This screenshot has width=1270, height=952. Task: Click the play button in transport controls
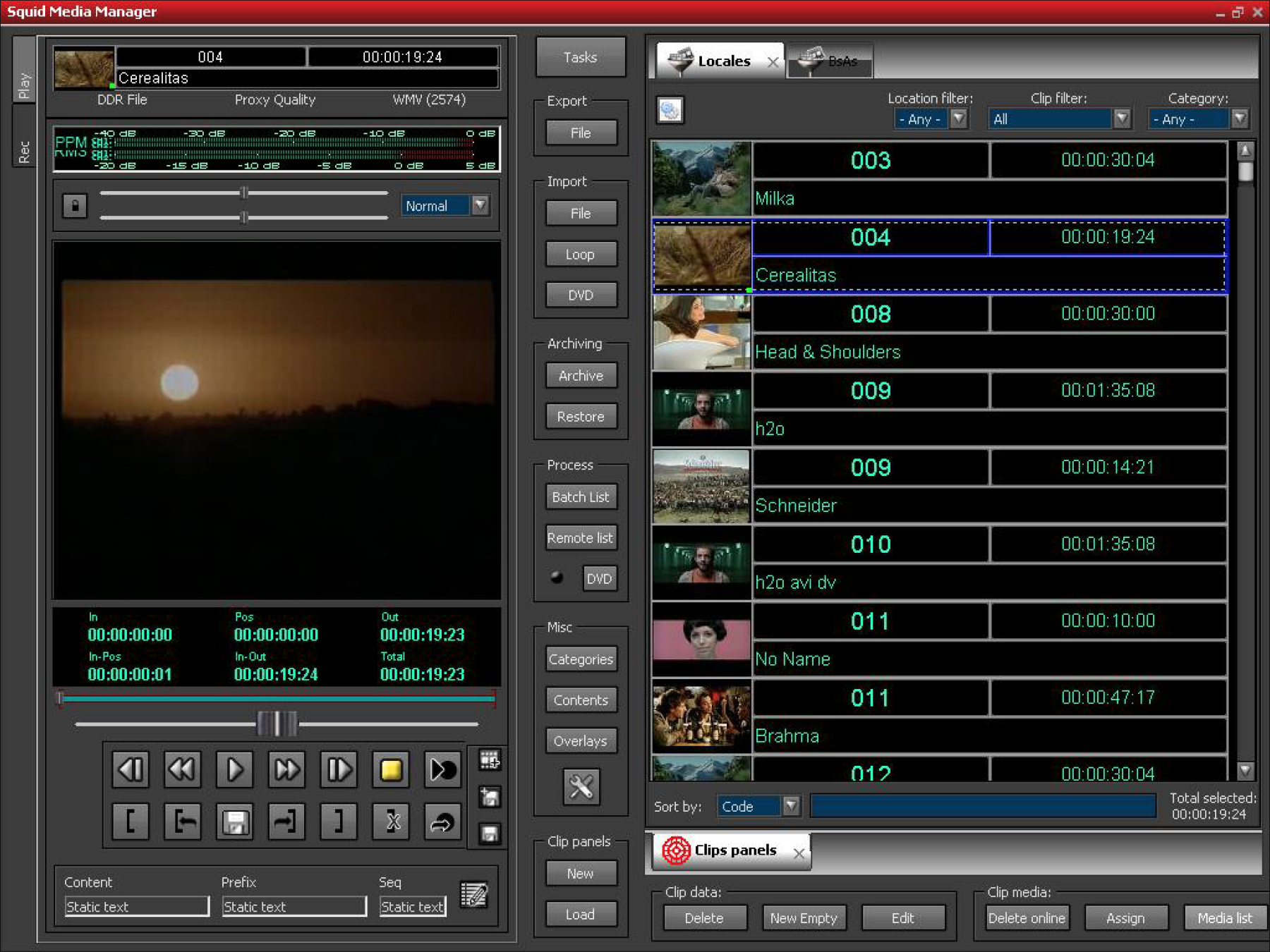tap(234, 769)
